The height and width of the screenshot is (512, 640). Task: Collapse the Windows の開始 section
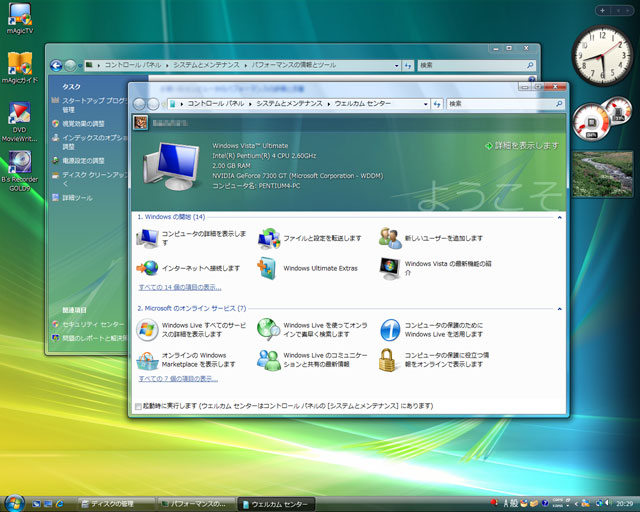(x=560, y=217)
